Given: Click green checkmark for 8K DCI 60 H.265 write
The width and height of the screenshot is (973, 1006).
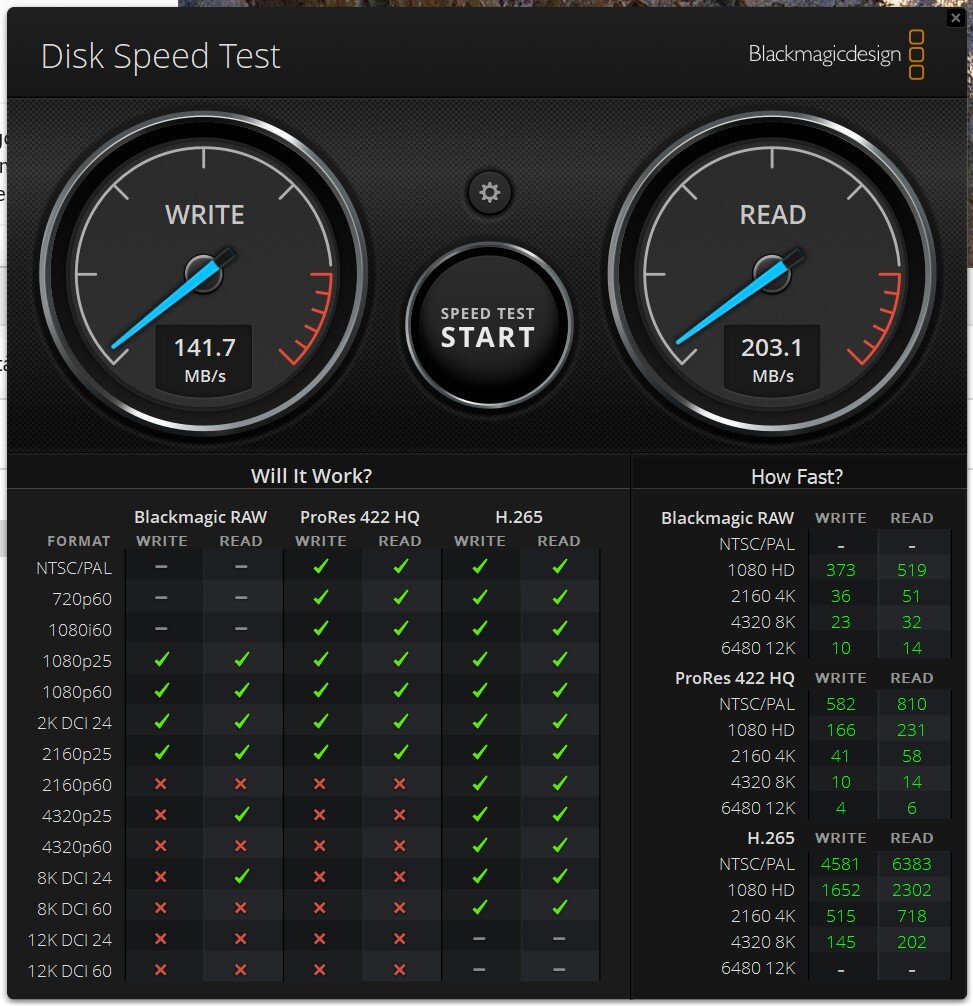Looking at the screenshot, I should (480, 907).
